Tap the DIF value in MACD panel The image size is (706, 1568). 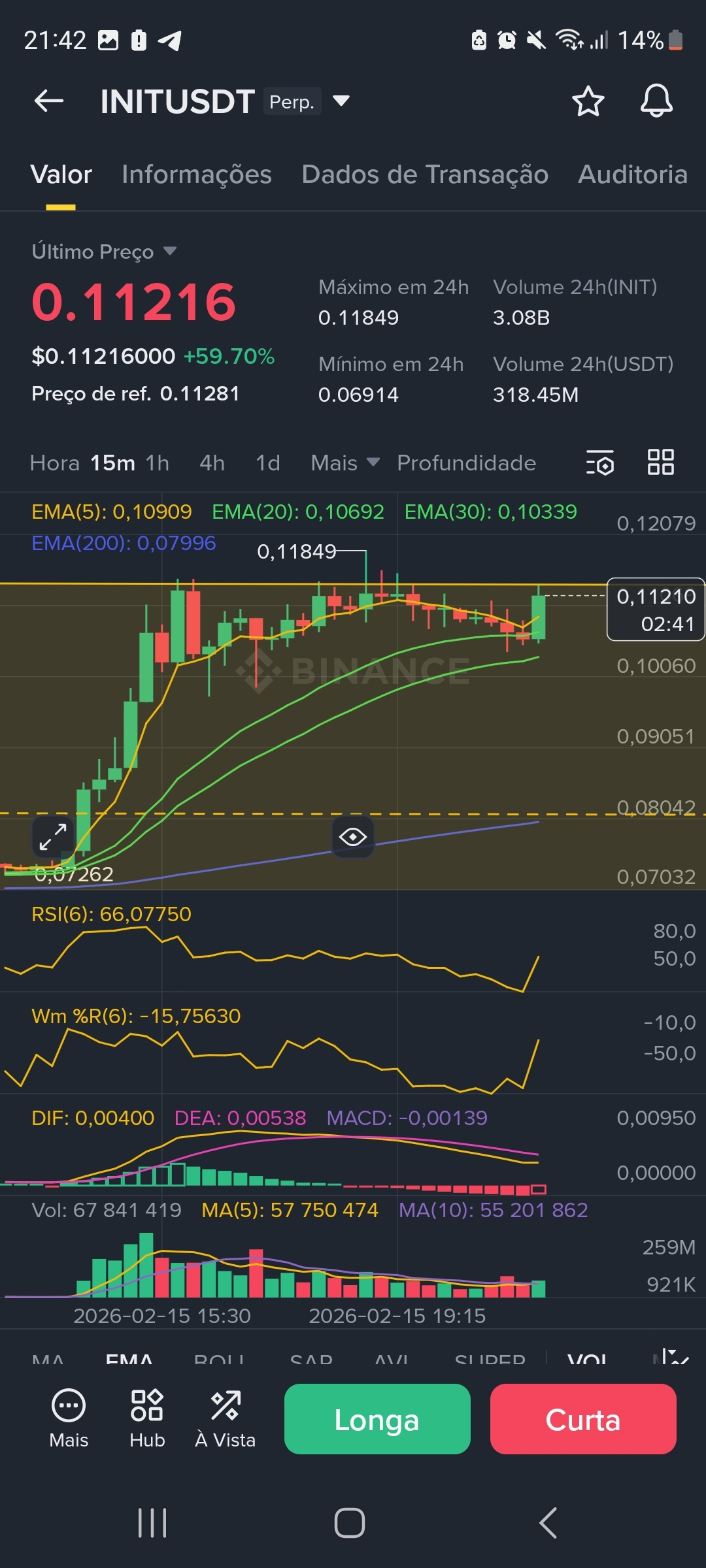(x=93, y=1118)
